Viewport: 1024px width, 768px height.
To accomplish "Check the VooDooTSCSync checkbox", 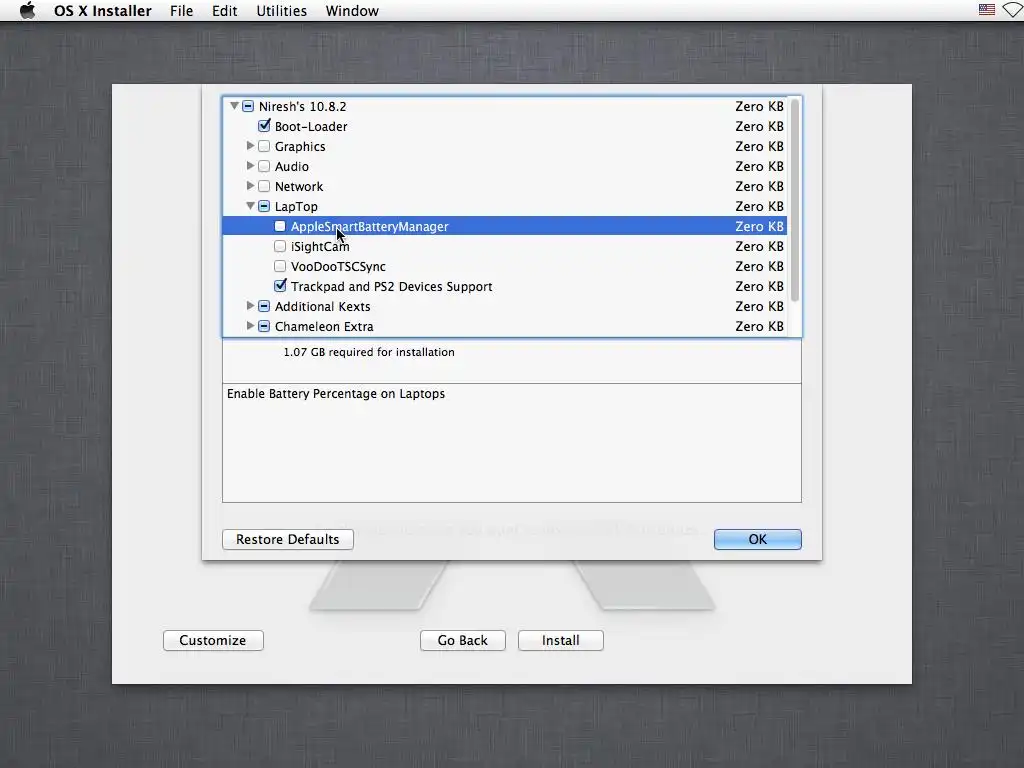I will (280, 266).
